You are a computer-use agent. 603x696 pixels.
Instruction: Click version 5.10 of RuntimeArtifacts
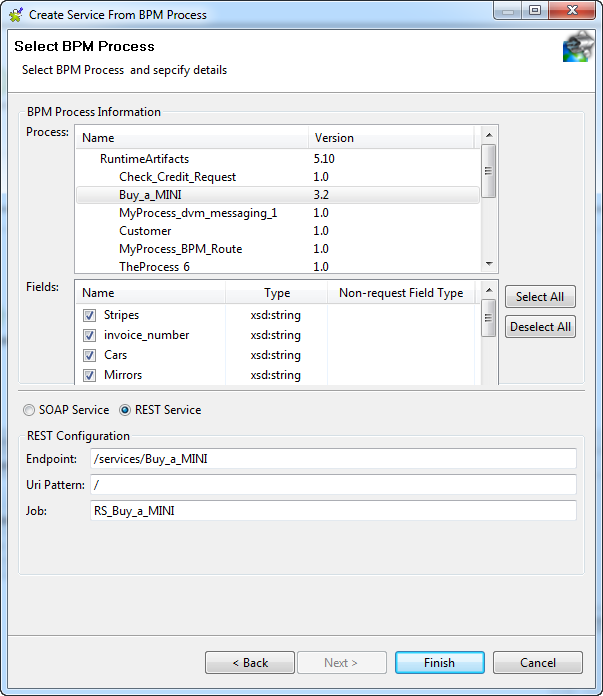click(324, 159)
